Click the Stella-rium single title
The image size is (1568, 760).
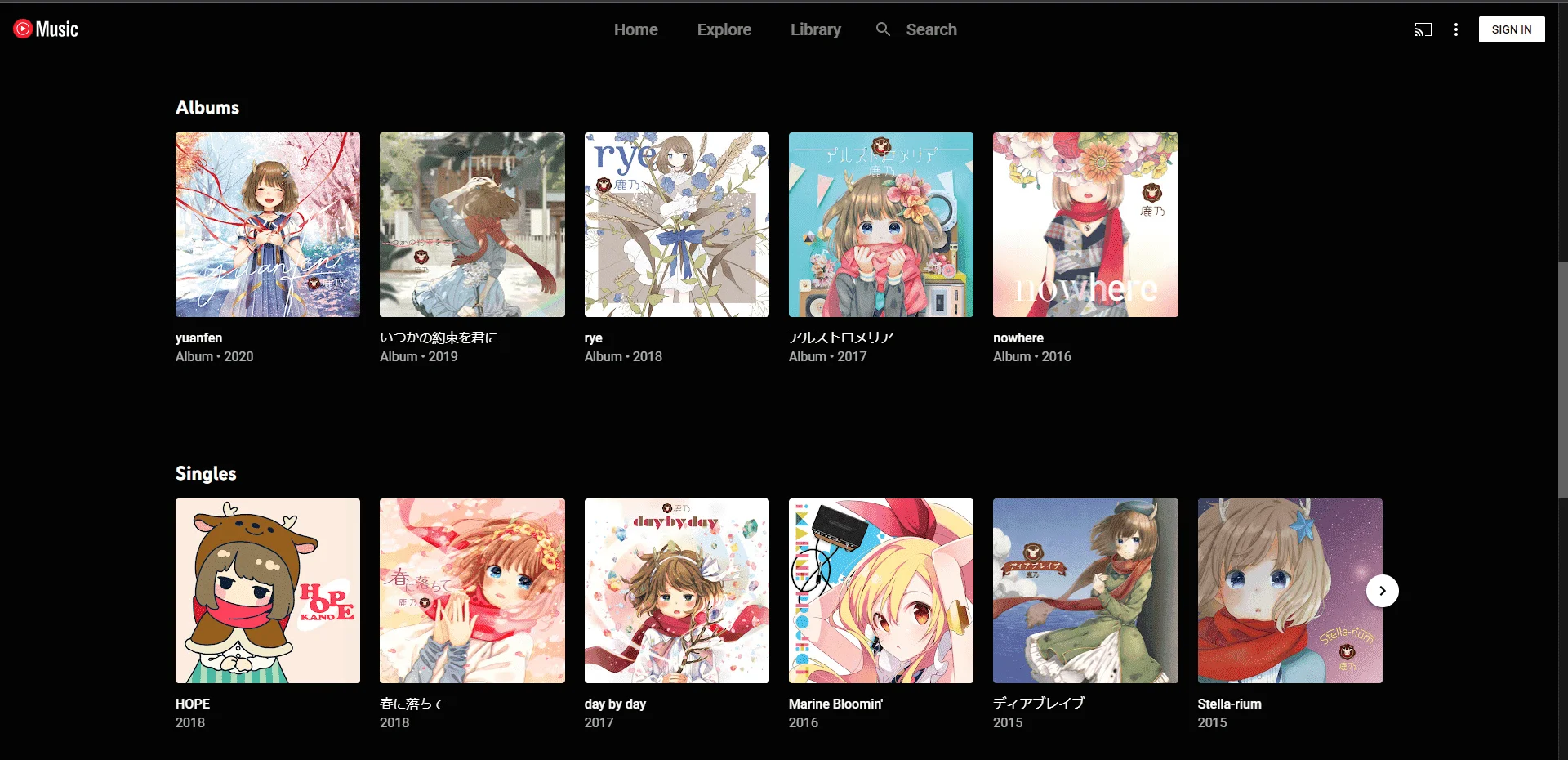tap(1230, 704)
